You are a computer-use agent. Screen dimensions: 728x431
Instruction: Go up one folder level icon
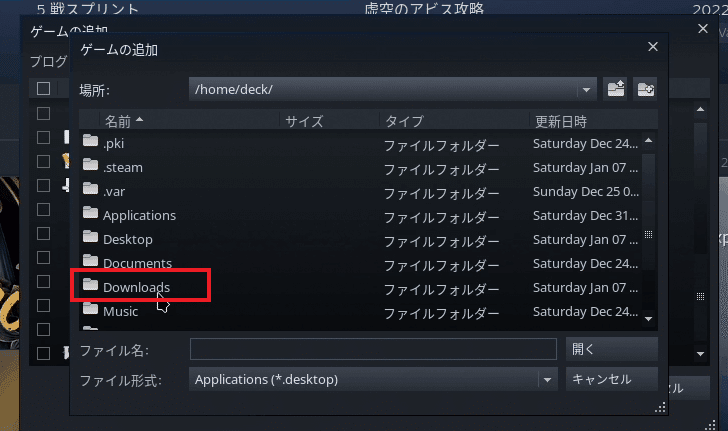click(x=616, y=89)
